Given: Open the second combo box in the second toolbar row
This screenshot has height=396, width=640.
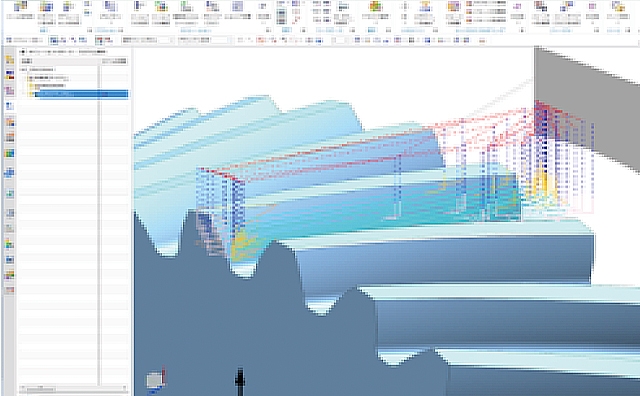Looking at the screenshot, I should pyautogui.click(x=203, y=40).
